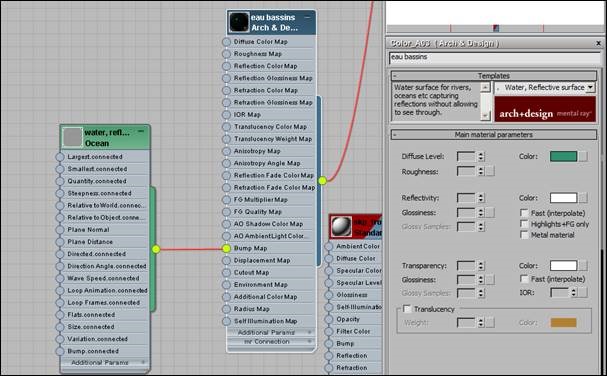Click the Roughness map shortcut button
Screen dimensions: 607x376
point(490,171)
